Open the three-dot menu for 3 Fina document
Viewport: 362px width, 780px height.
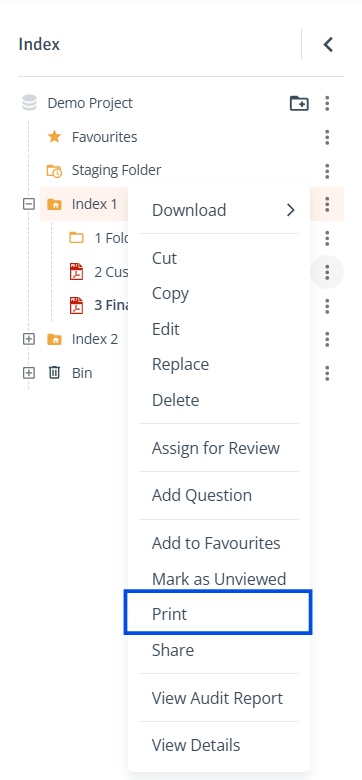tap(327, 306)
